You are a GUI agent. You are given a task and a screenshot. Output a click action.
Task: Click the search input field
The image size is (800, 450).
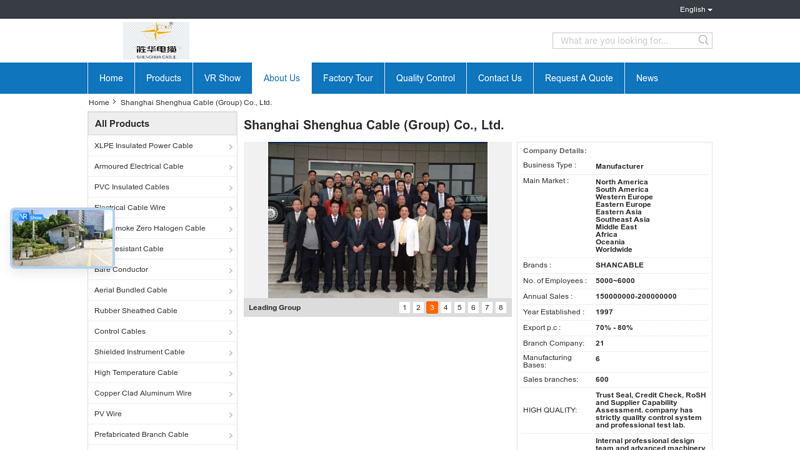pyautogui.click(x=626, y=40)
